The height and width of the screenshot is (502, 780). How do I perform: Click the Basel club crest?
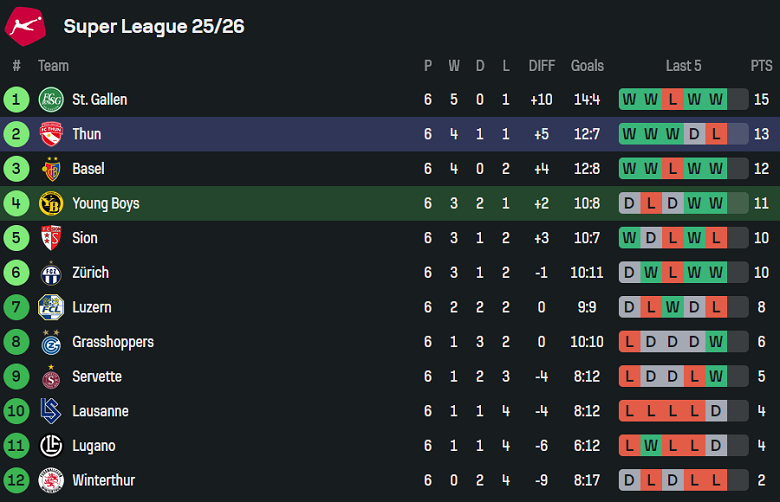tap(51, 169)
